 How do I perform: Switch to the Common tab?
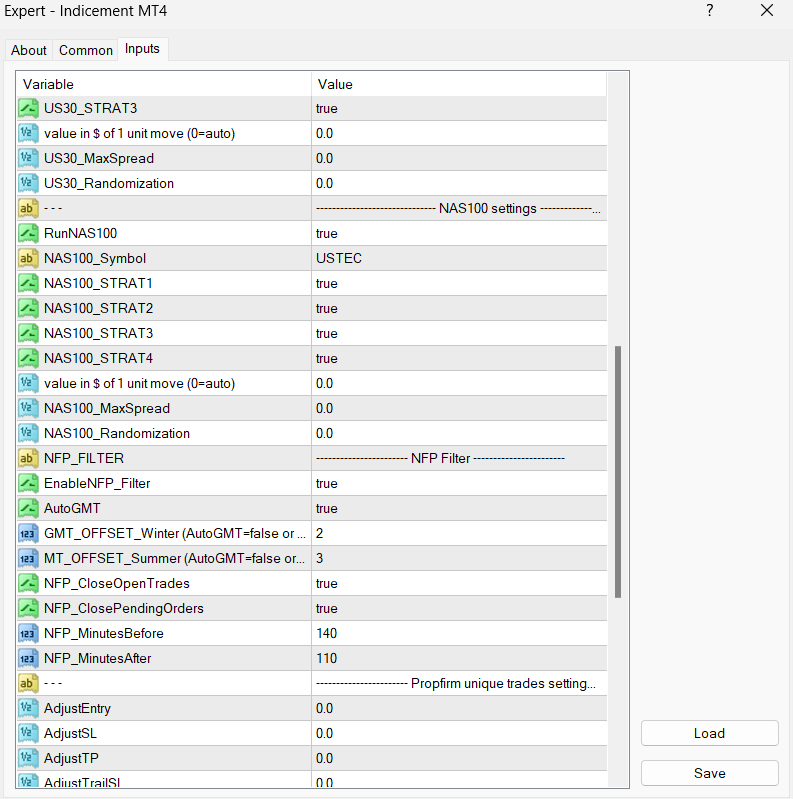tap(86, 50)
